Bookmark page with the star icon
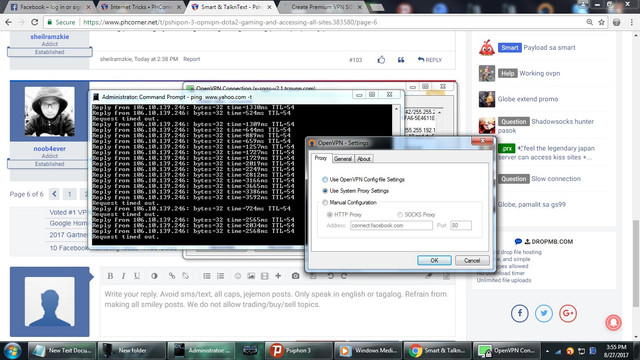640x360 pixels. (602, 22)
